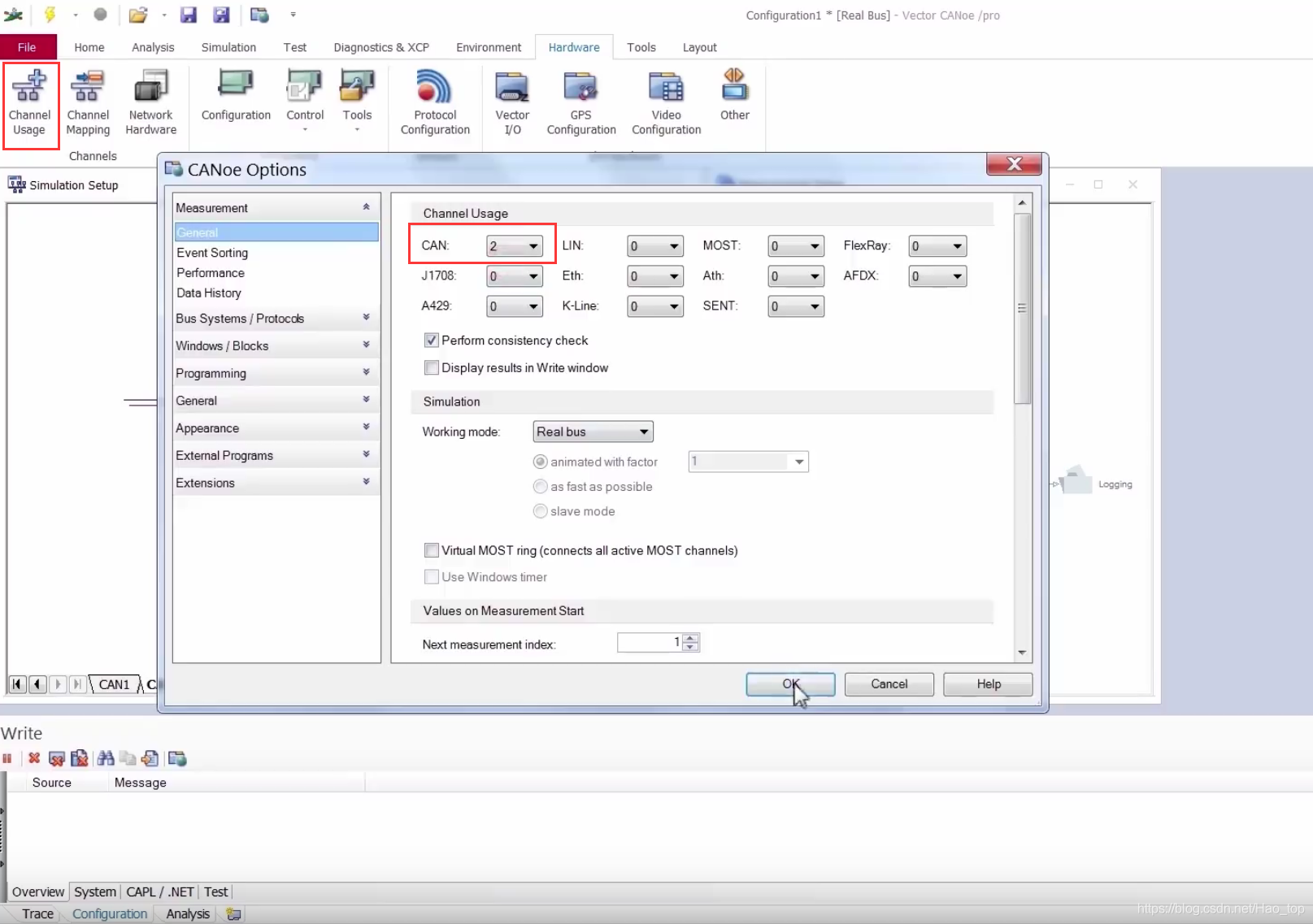
Task: Jump to first tab in Simulation Setup
Action: click(x=17, y=684)
